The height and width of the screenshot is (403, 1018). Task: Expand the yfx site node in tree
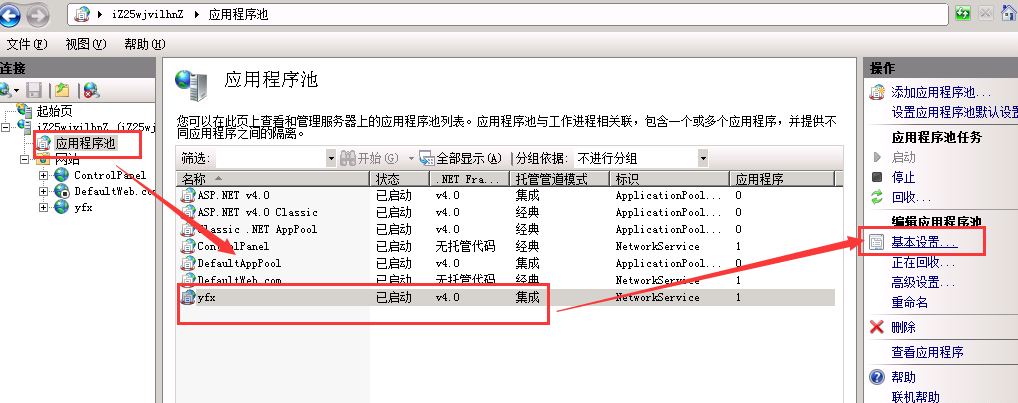44,208
